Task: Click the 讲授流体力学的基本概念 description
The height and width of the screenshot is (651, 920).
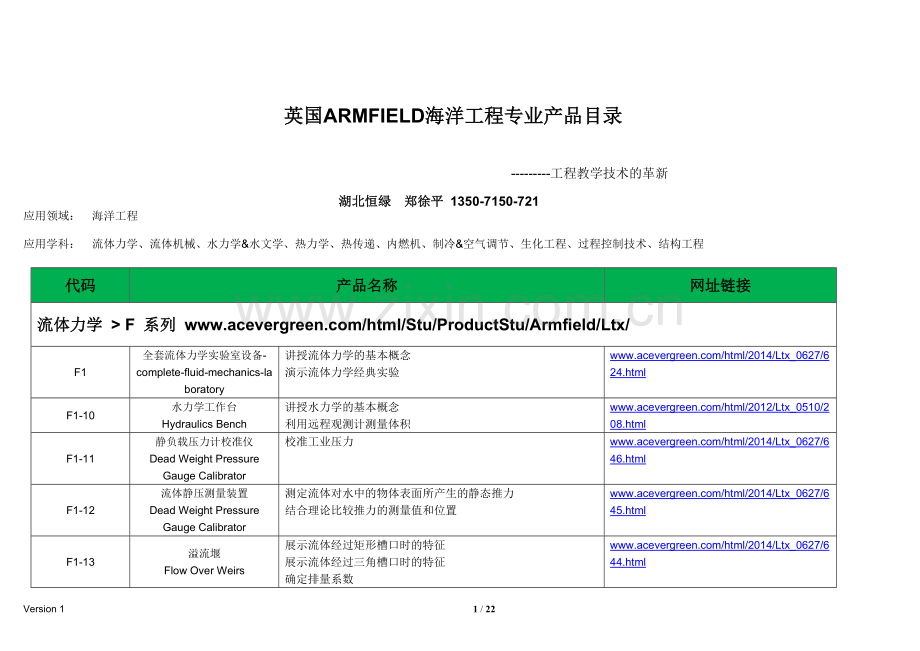Action: click(348, 355)
